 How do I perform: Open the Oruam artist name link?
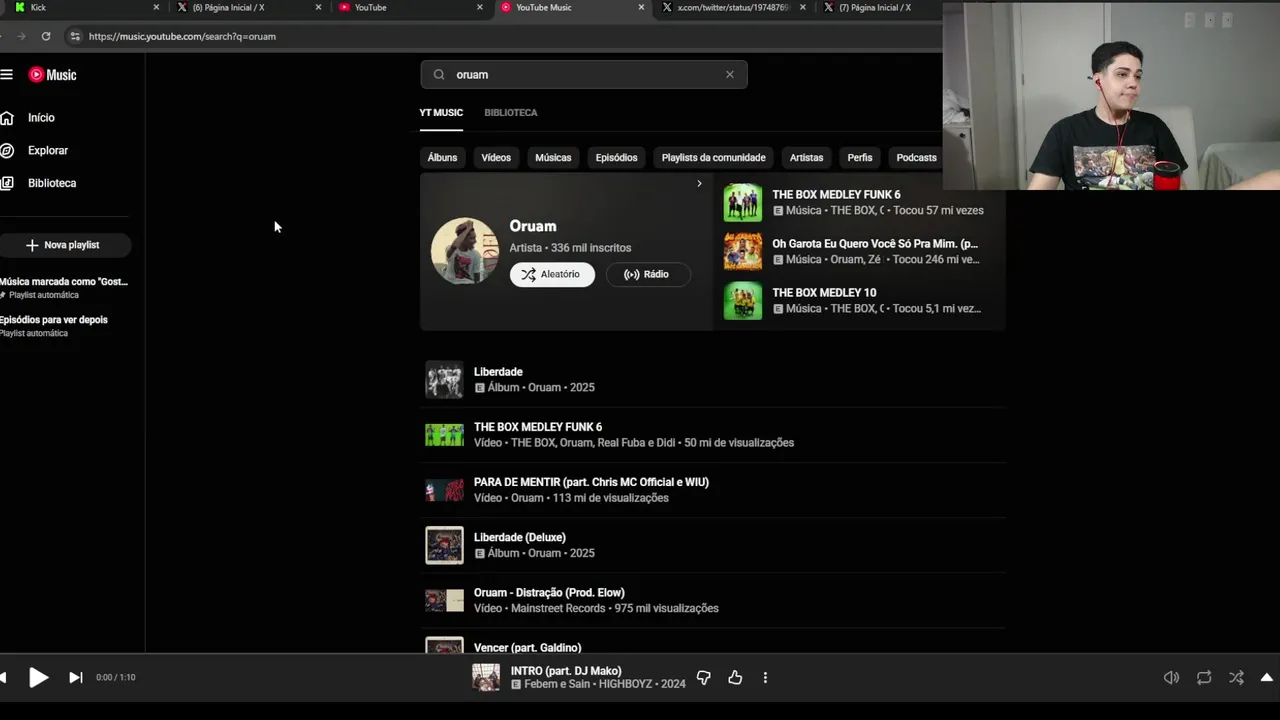point(533,226)
